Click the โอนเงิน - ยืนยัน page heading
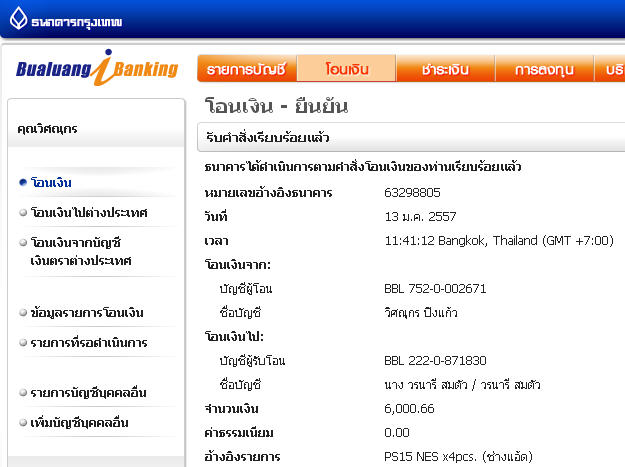This screenshot has width=625, height=467. 276,106
